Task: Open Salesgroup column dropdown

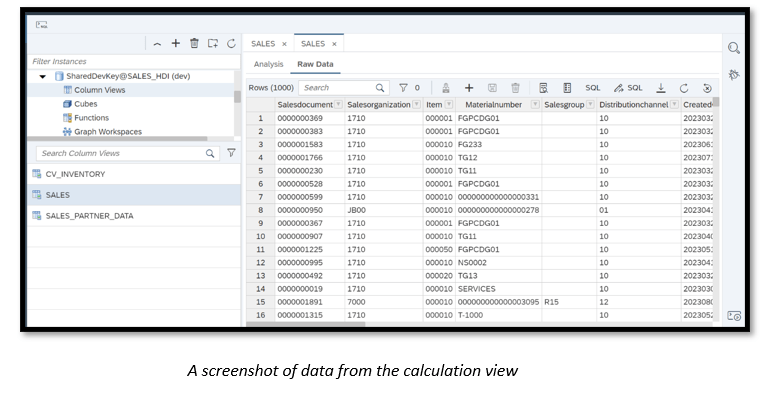Action: (590, 104)
